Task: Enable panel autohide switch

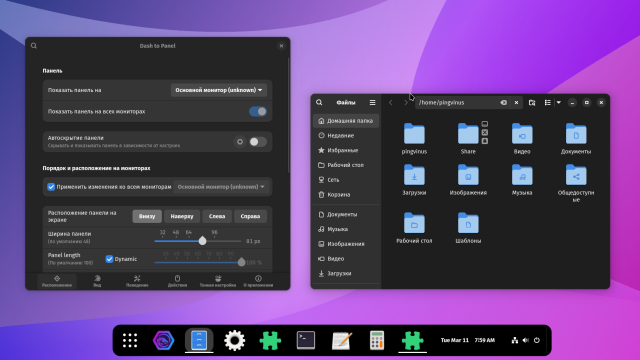Action: (258, 142)
